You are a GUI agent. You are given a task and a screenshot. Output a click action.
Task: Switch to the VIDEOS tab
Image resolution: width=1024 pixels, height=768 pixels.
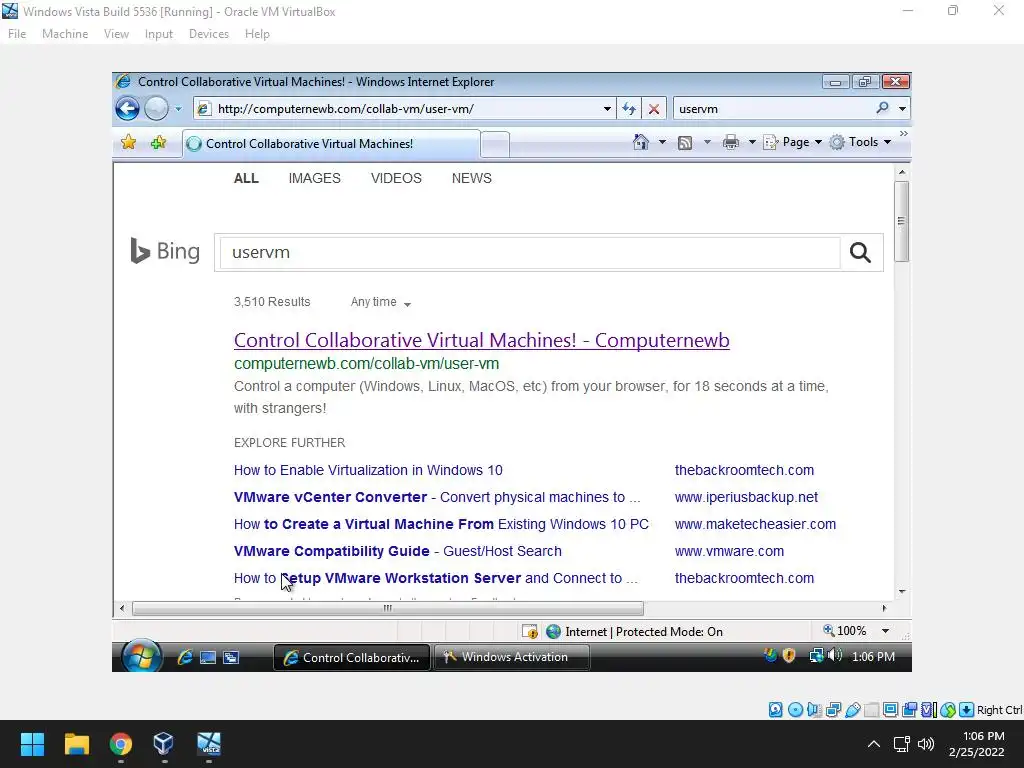pos(396,178)
